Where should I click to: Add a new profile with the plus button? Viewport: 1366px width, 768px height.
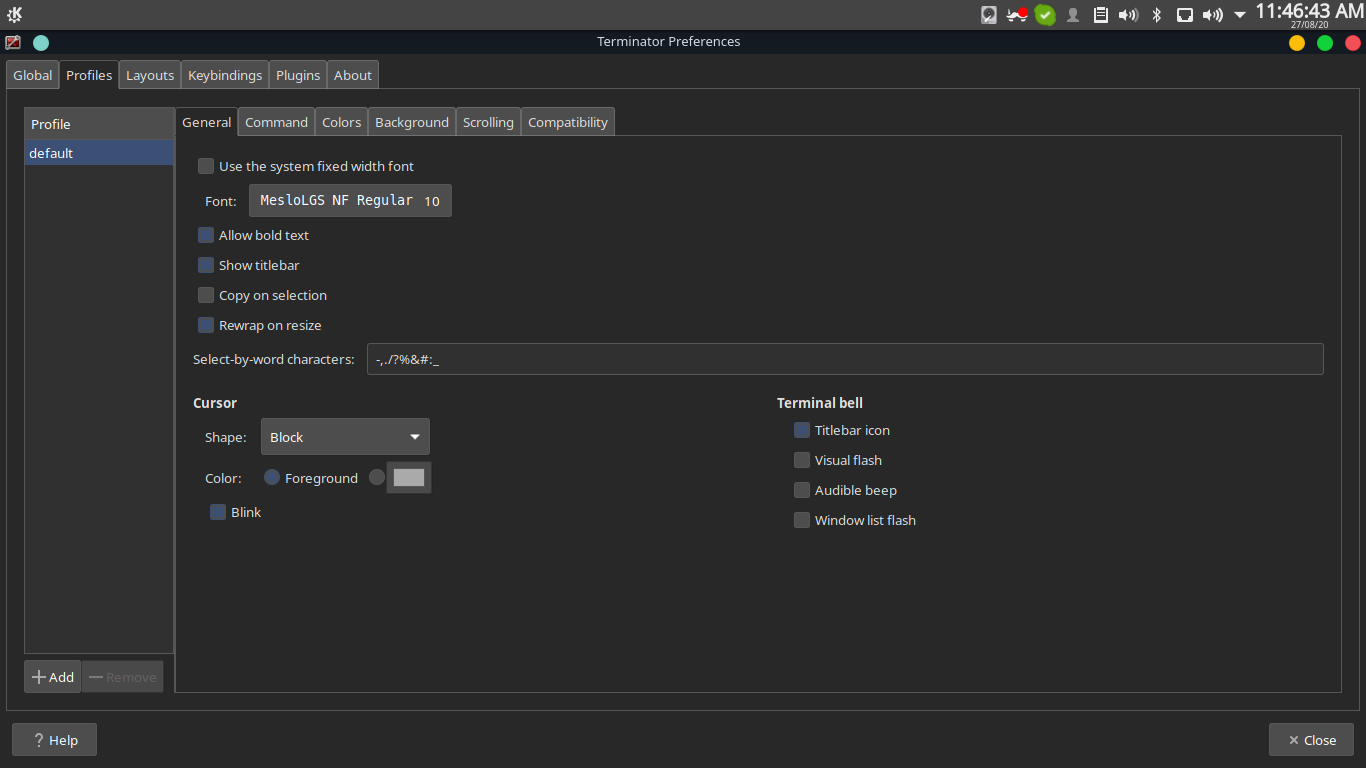point(52,676)
